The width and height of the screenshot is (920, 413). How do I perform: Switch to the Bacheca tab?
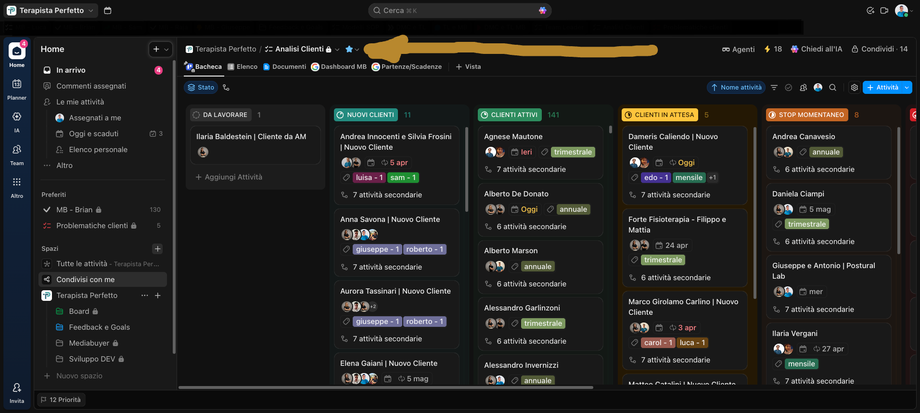tap(204, 67)
